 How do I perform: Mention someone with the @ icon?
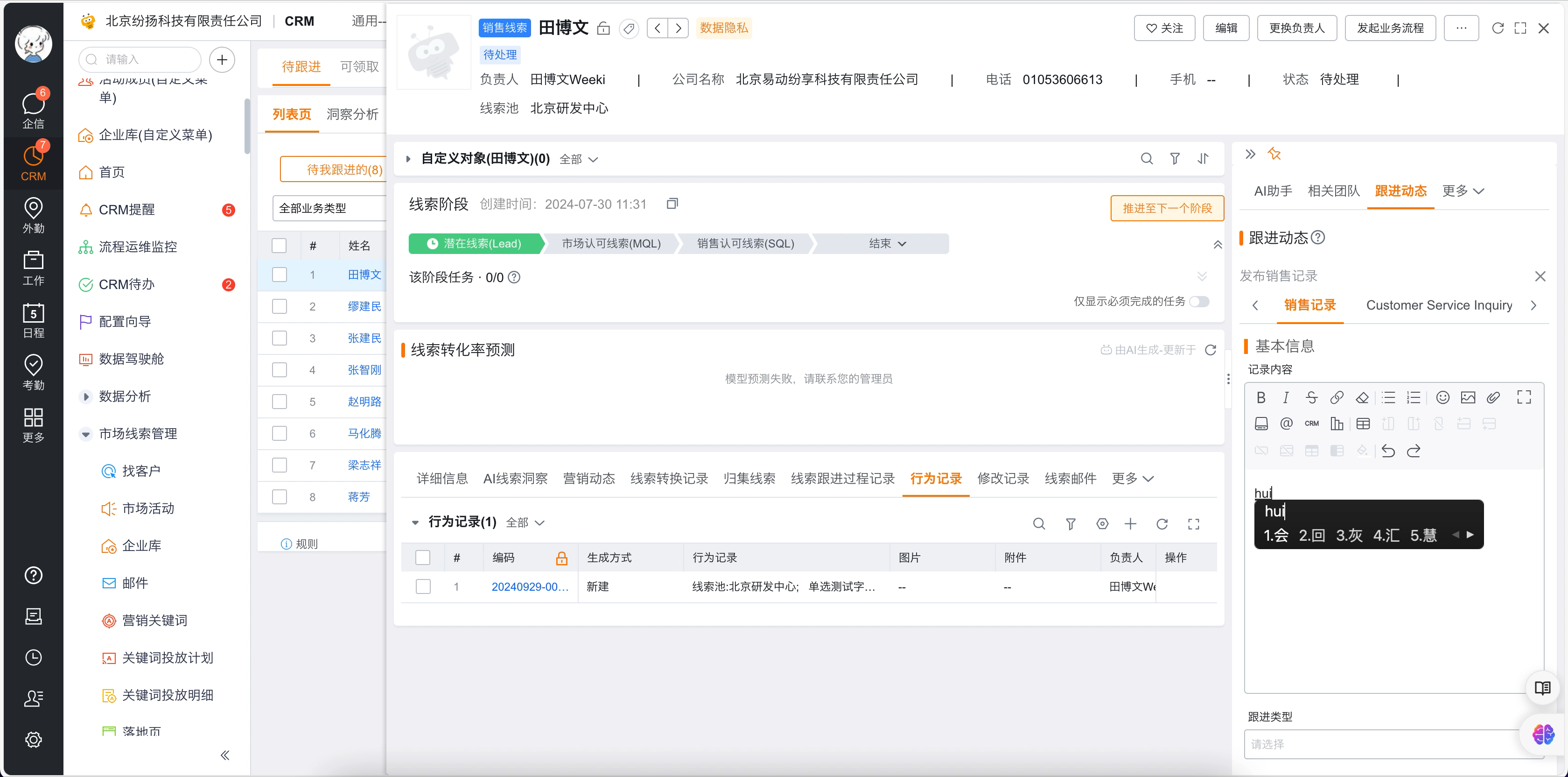point(1286,424)
